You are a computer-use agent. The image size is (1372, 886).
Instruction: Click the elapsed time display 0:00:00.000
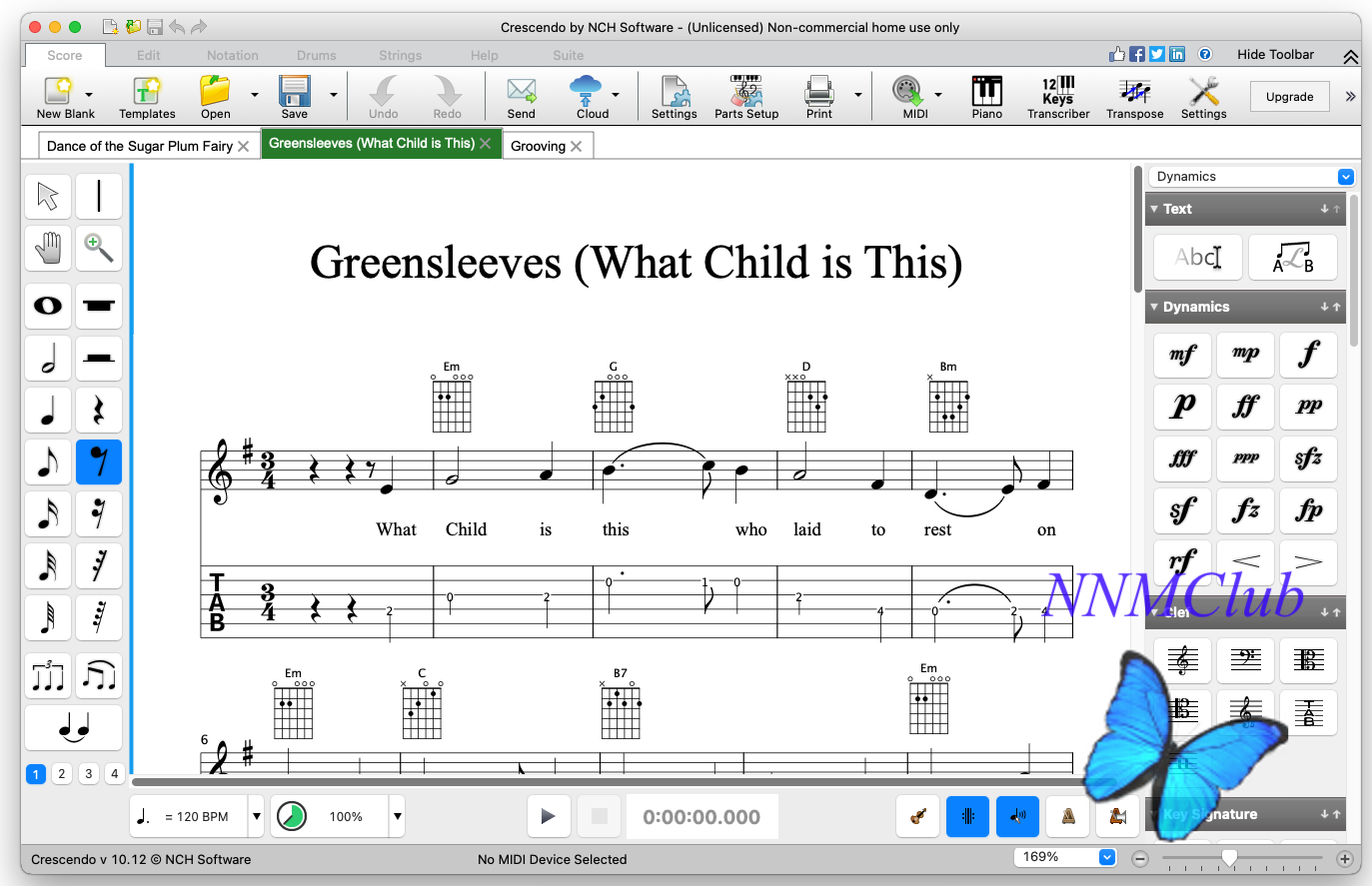tap(701, 817)
